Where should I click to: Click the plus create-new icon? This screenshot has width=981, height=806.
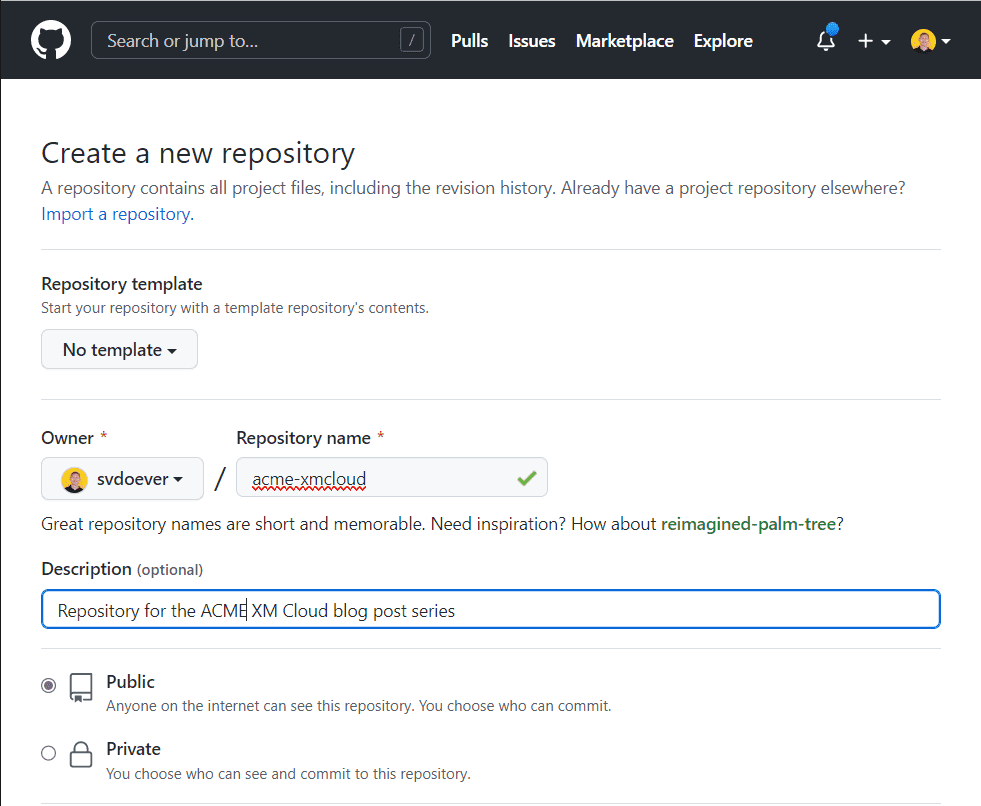pyautogui.click(x=866, y=41)
